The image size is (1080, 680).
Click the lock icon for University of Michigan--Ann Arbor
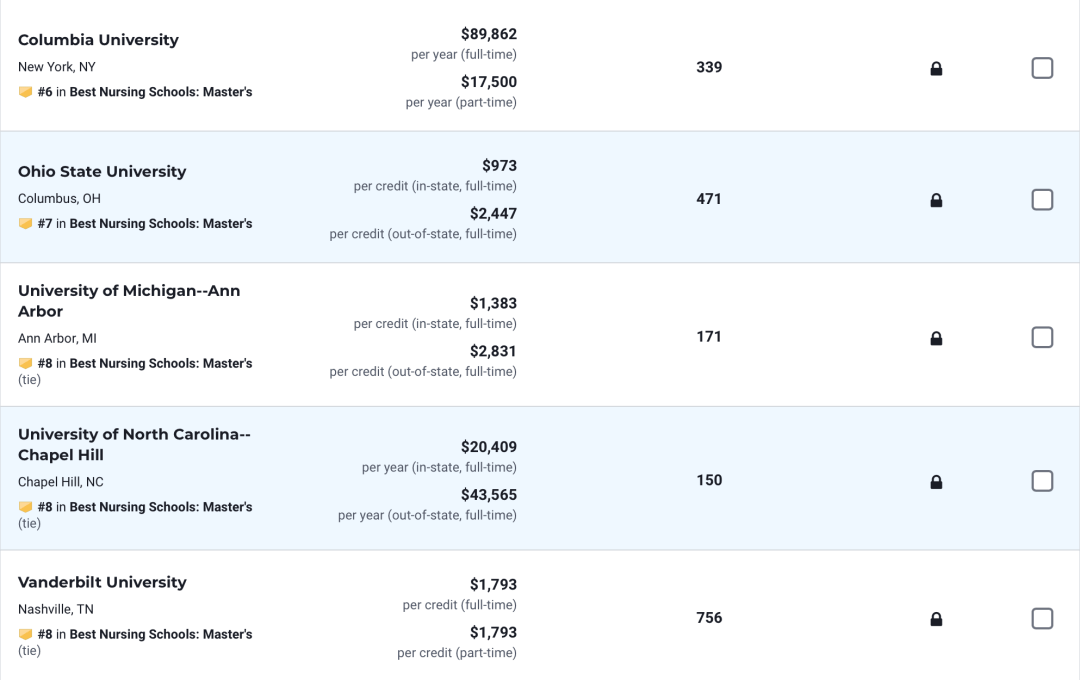click(x=936, y=338)
